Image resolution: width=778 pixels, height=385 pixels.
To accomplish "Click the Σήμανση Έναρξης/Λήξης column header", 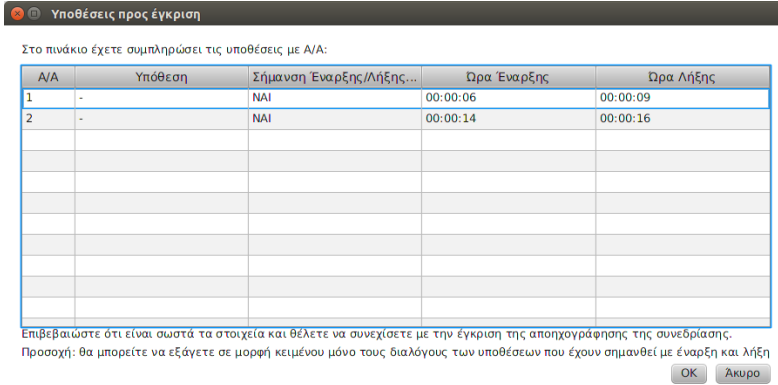I will [335, 77].
